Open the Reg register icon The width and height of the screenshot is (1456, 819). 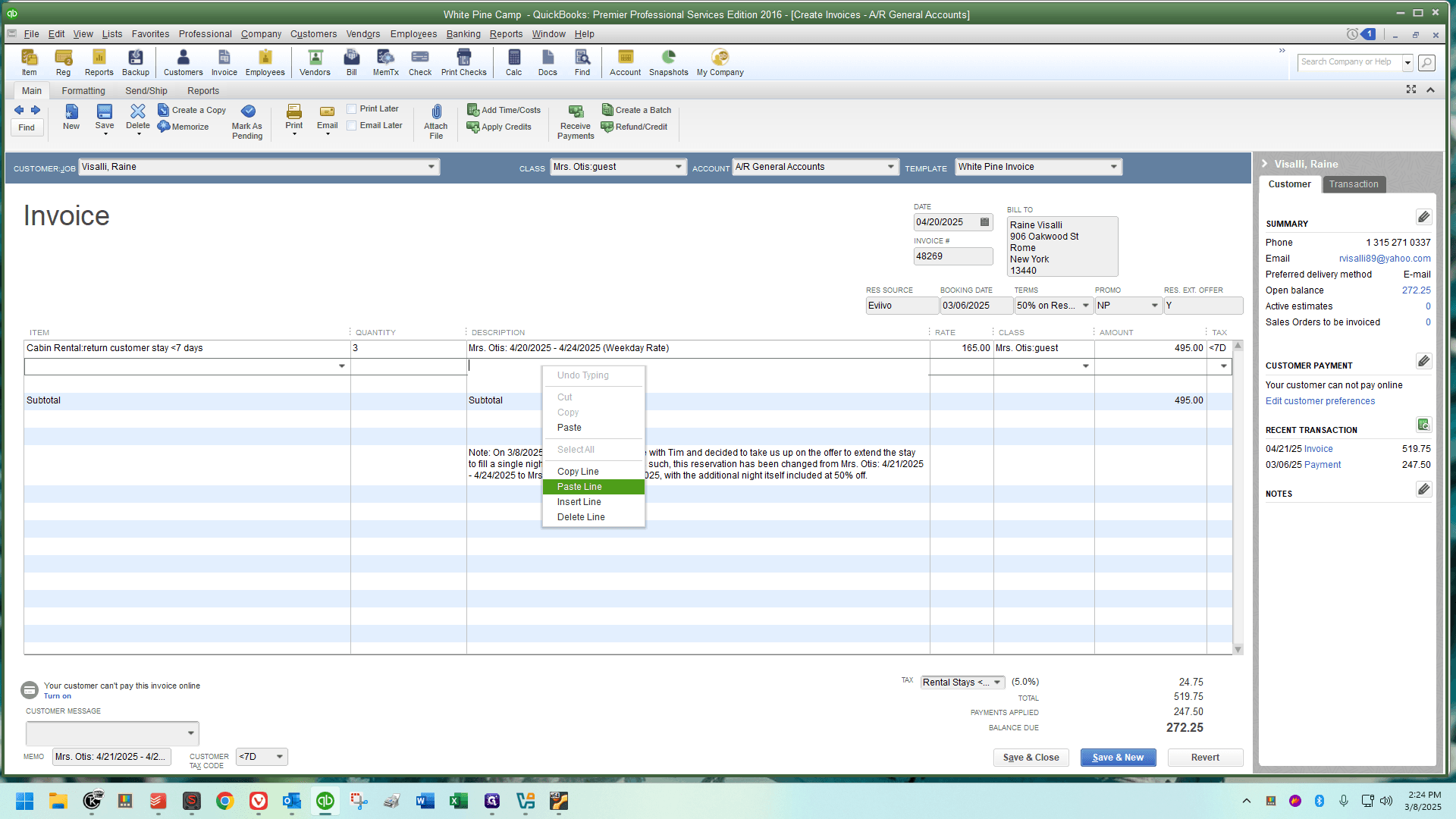[63, 62]
